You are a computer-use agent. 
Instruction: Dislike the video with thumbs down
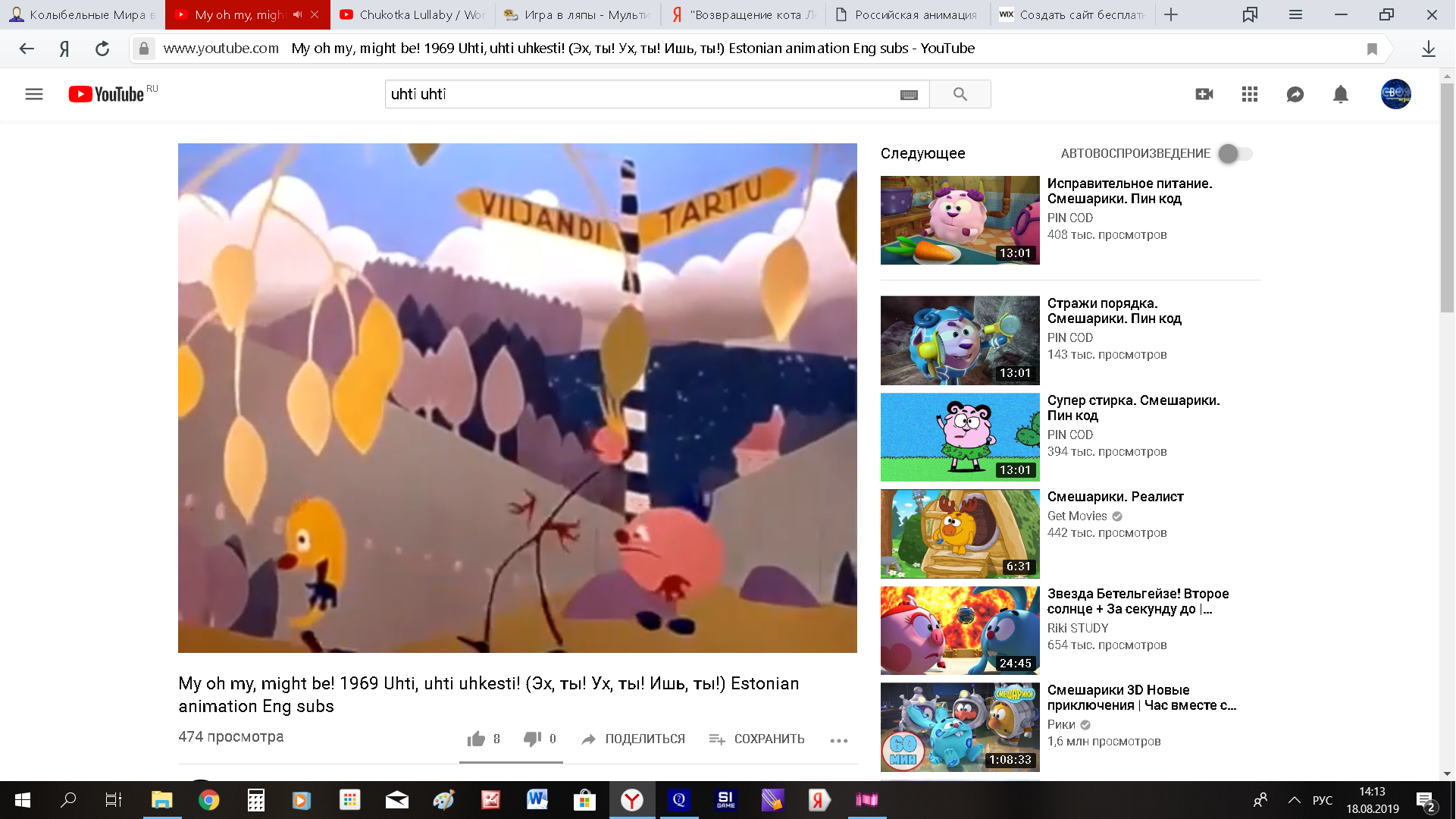532,739
